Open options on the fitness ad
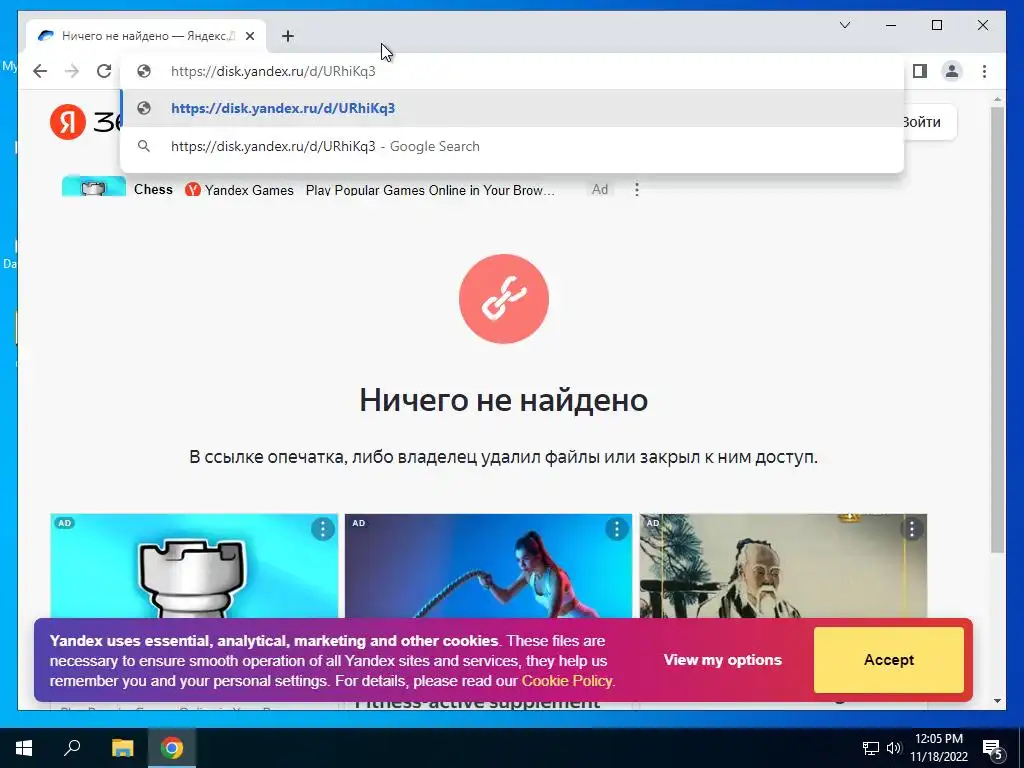The height and width of the screenshot is (768, 1024). click(616, 529)
